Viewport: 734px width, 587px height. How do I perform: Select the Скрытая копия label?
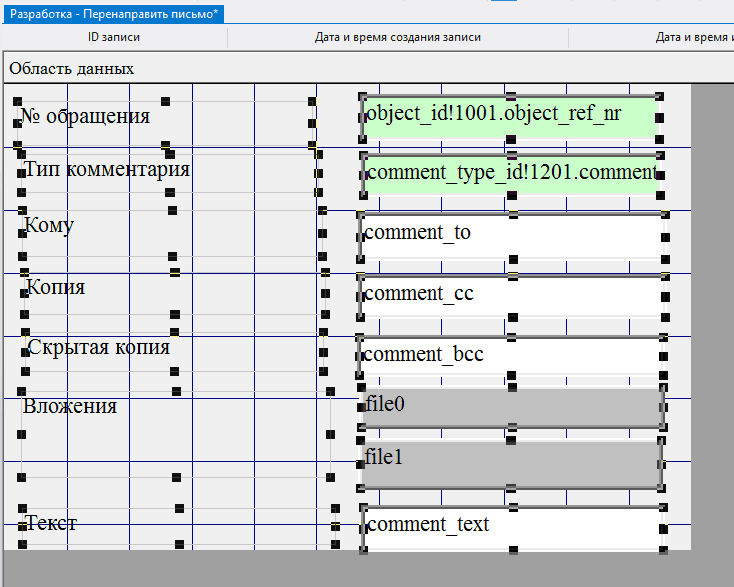coord(99,347)
